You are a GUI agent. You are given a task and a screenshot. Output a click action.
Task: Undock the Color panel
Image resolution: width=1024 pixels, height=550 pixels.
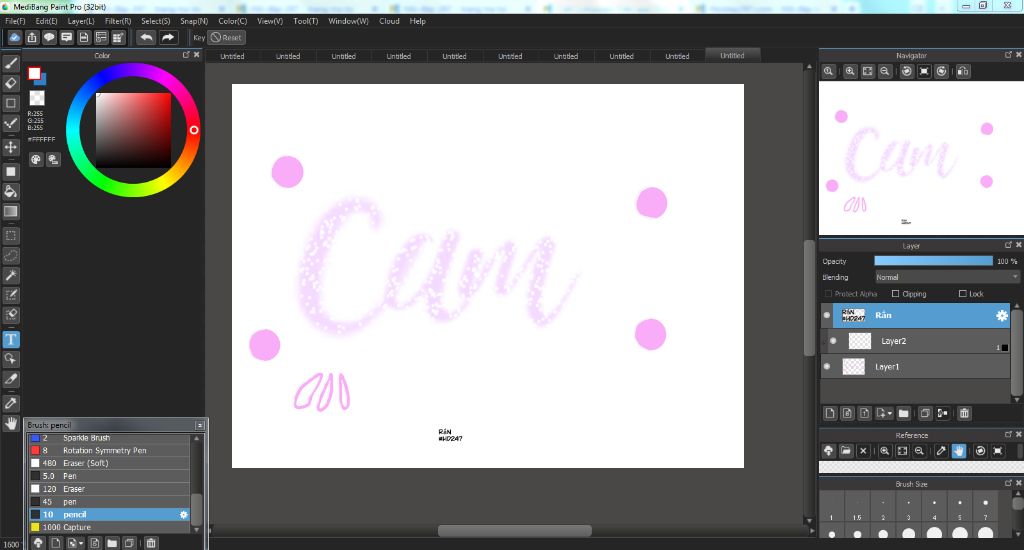186,55
